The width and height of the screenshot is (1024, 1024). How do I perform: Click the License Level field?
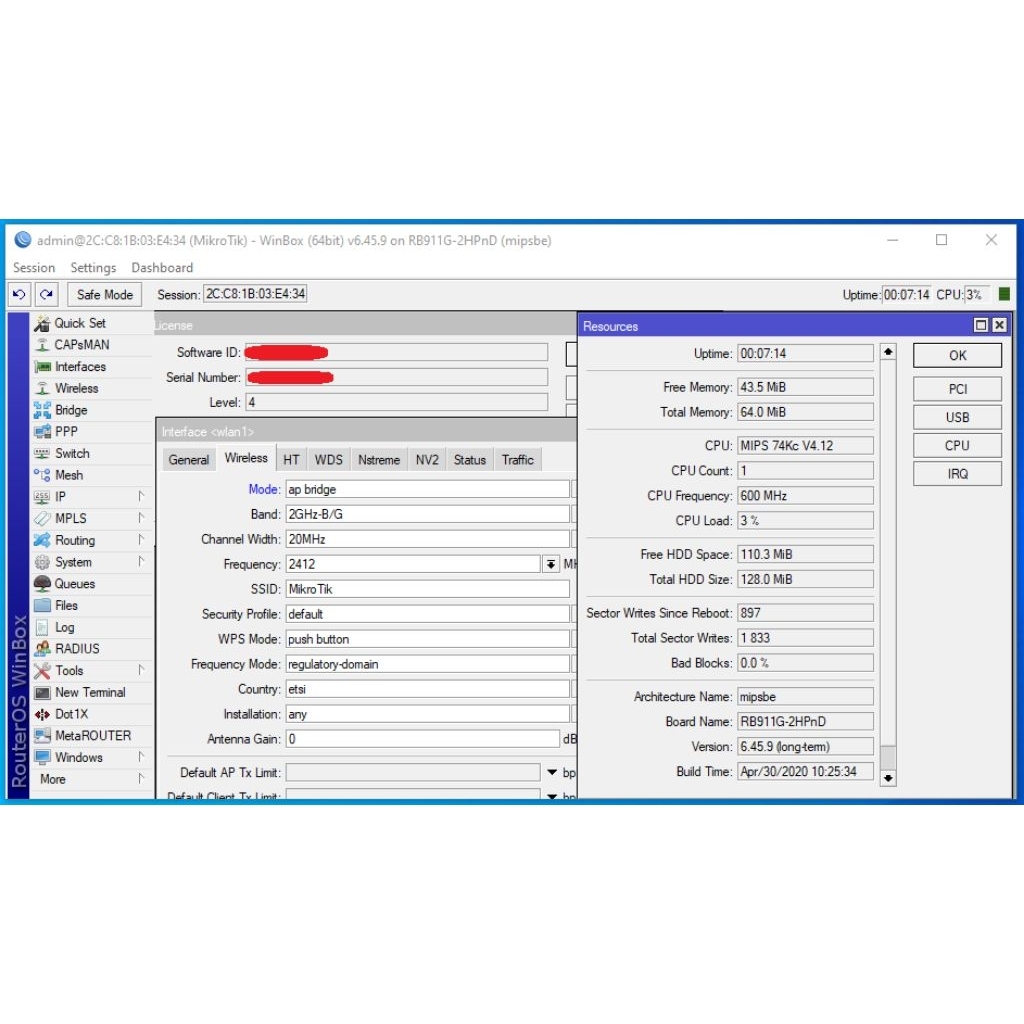pyautogui.click(x=396, y=402)
